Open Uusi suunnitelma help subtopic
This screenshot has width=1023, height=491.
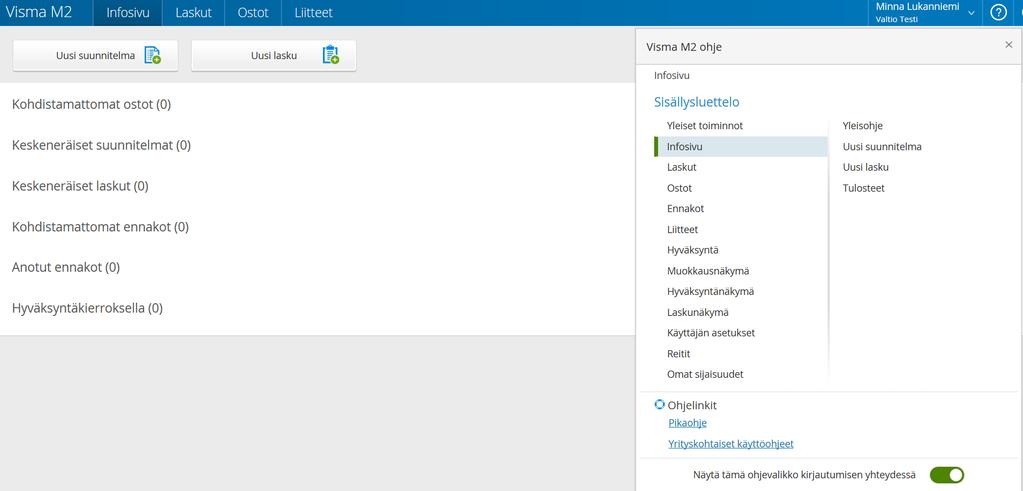point(882,146)
